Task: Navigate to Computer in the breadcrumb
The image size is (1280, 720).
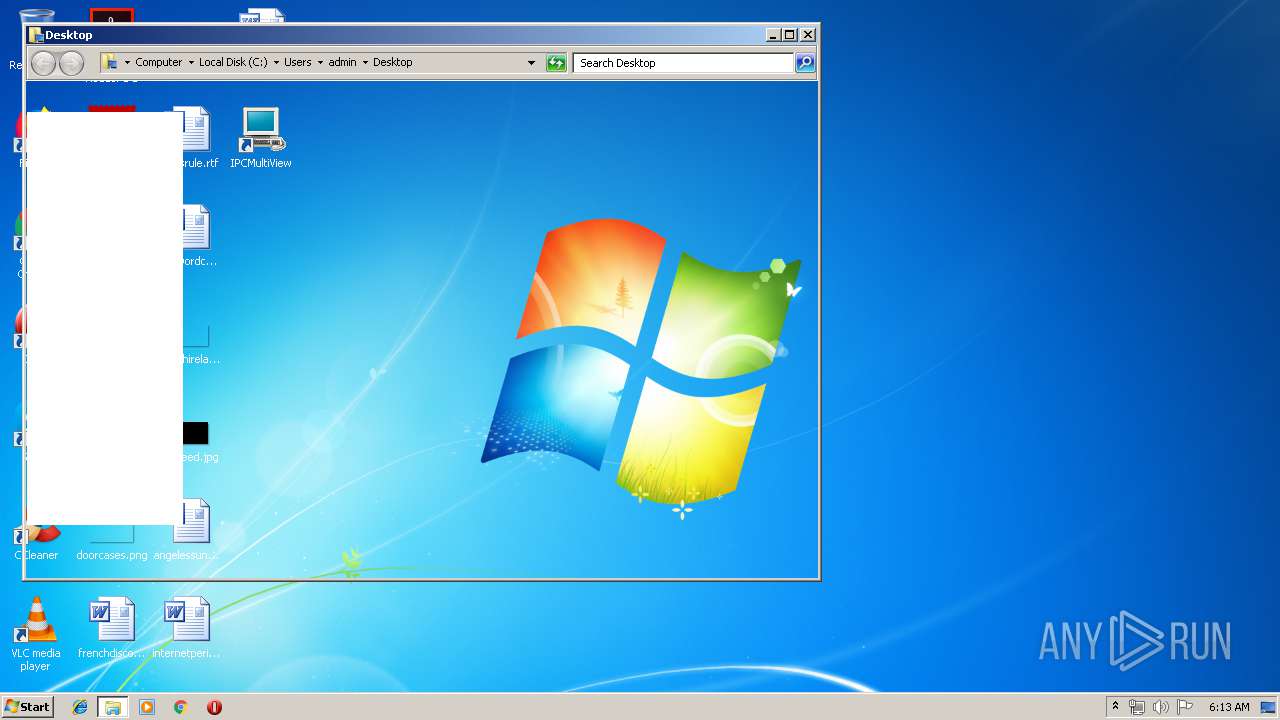Action: [x=159, y=62]
